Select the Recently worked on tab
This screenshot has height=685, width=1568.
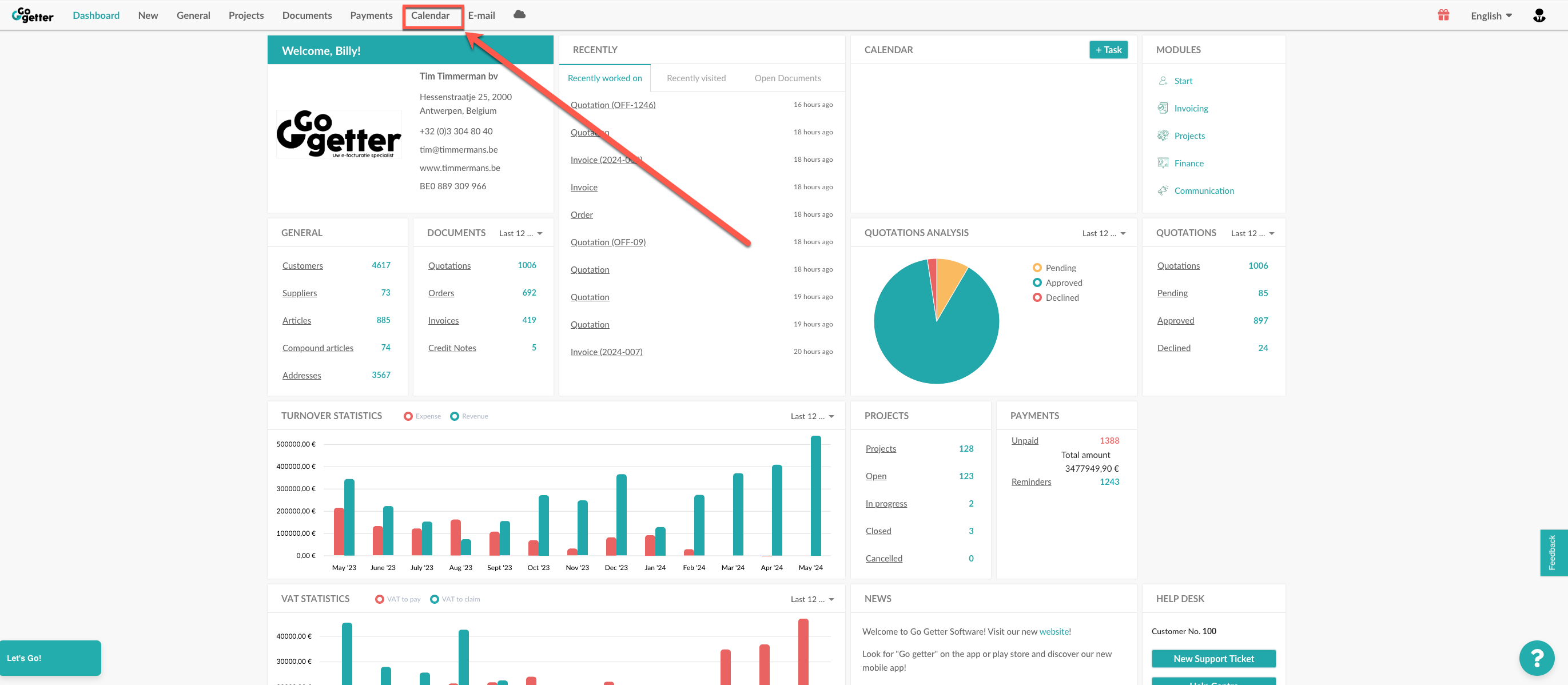point(604,78)
